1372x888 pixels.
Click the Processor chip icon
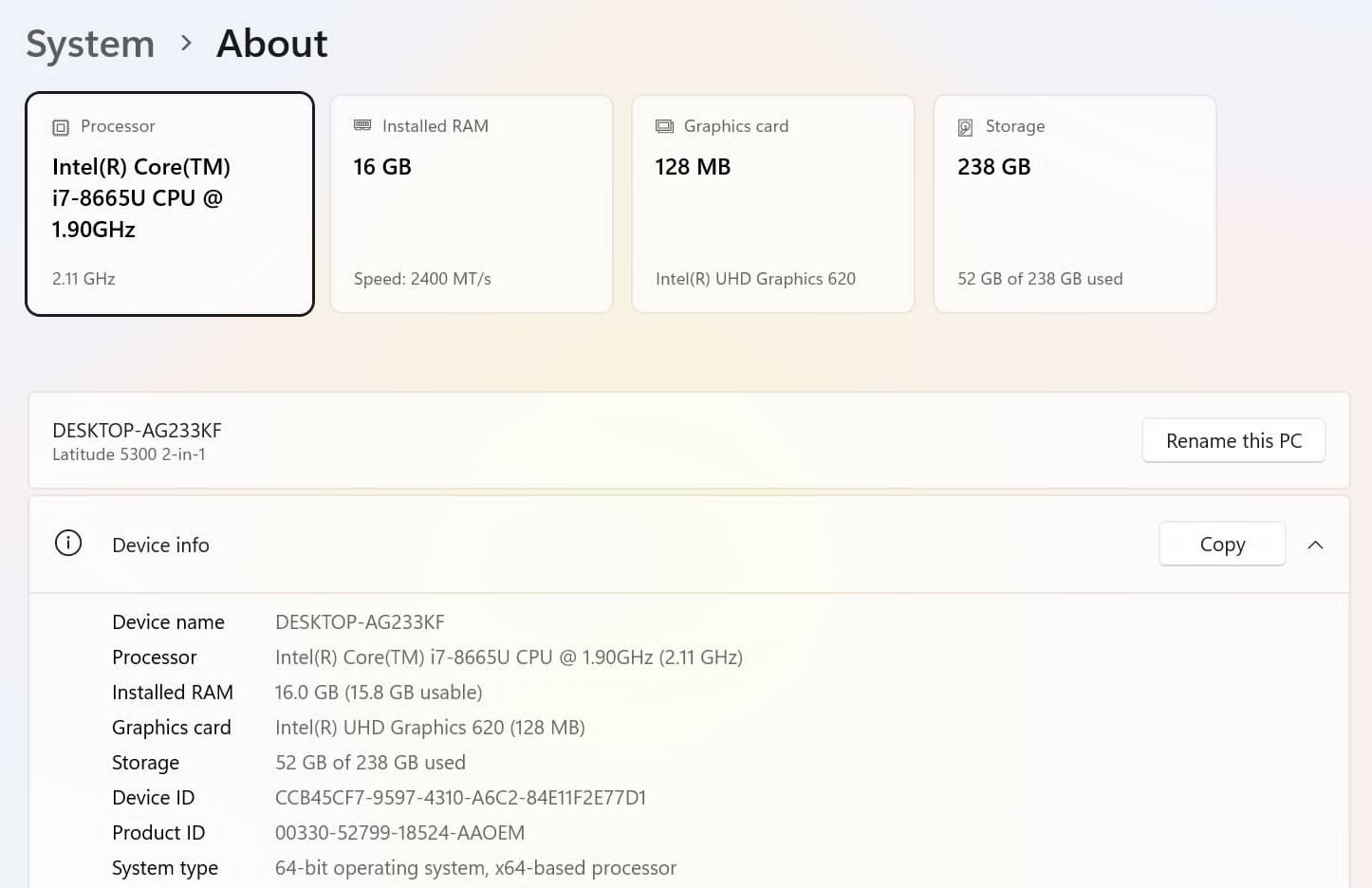61,127
